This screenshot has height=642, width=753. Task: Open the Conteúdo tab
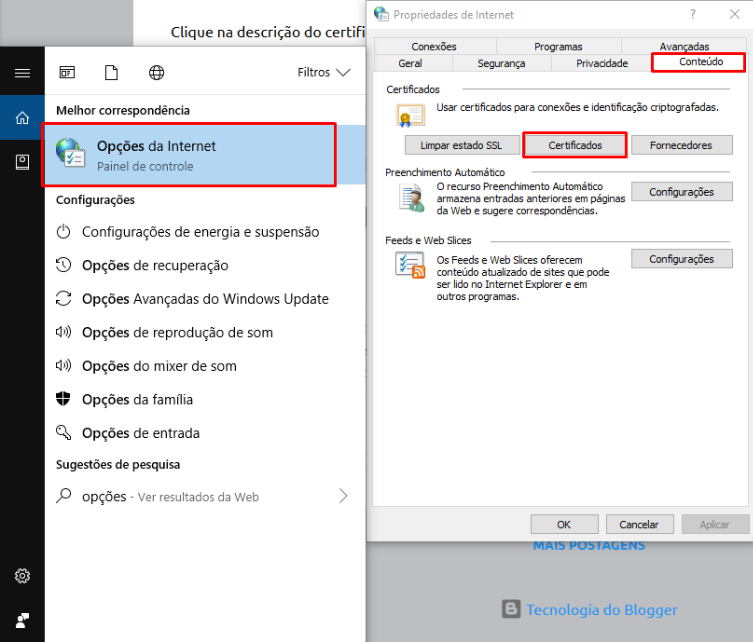click(699, 62)
